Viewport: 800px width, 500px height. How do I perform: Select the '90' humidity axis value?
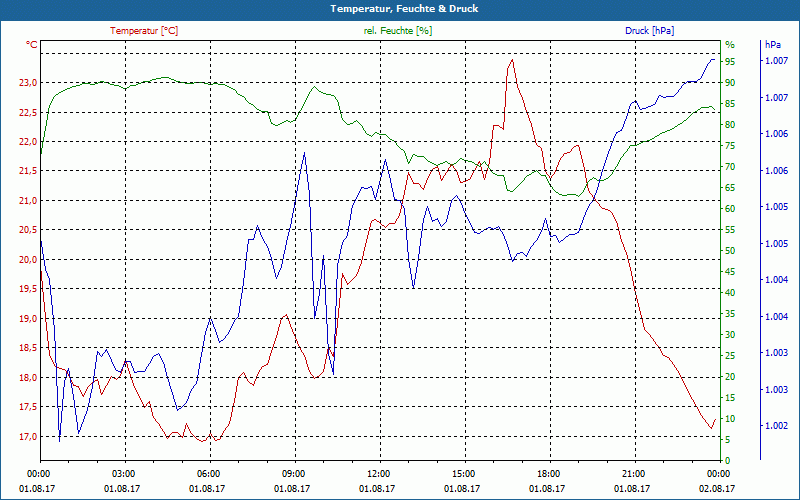[x=730, y=83]
